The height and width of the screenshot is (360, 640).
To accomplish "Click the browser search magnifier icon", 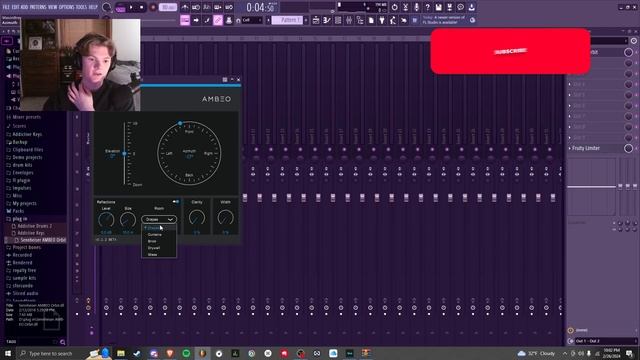I will [x=62, y=342].
